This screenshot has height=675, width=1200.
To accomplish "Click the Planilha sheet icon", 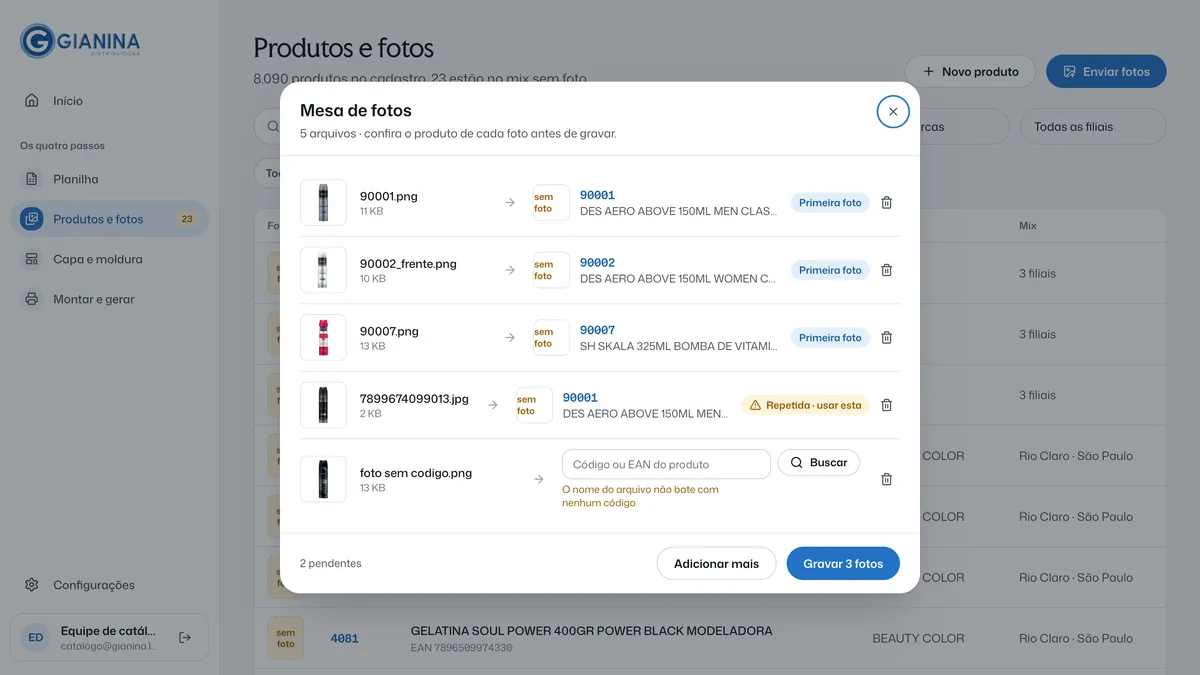I will coord(32,179).
